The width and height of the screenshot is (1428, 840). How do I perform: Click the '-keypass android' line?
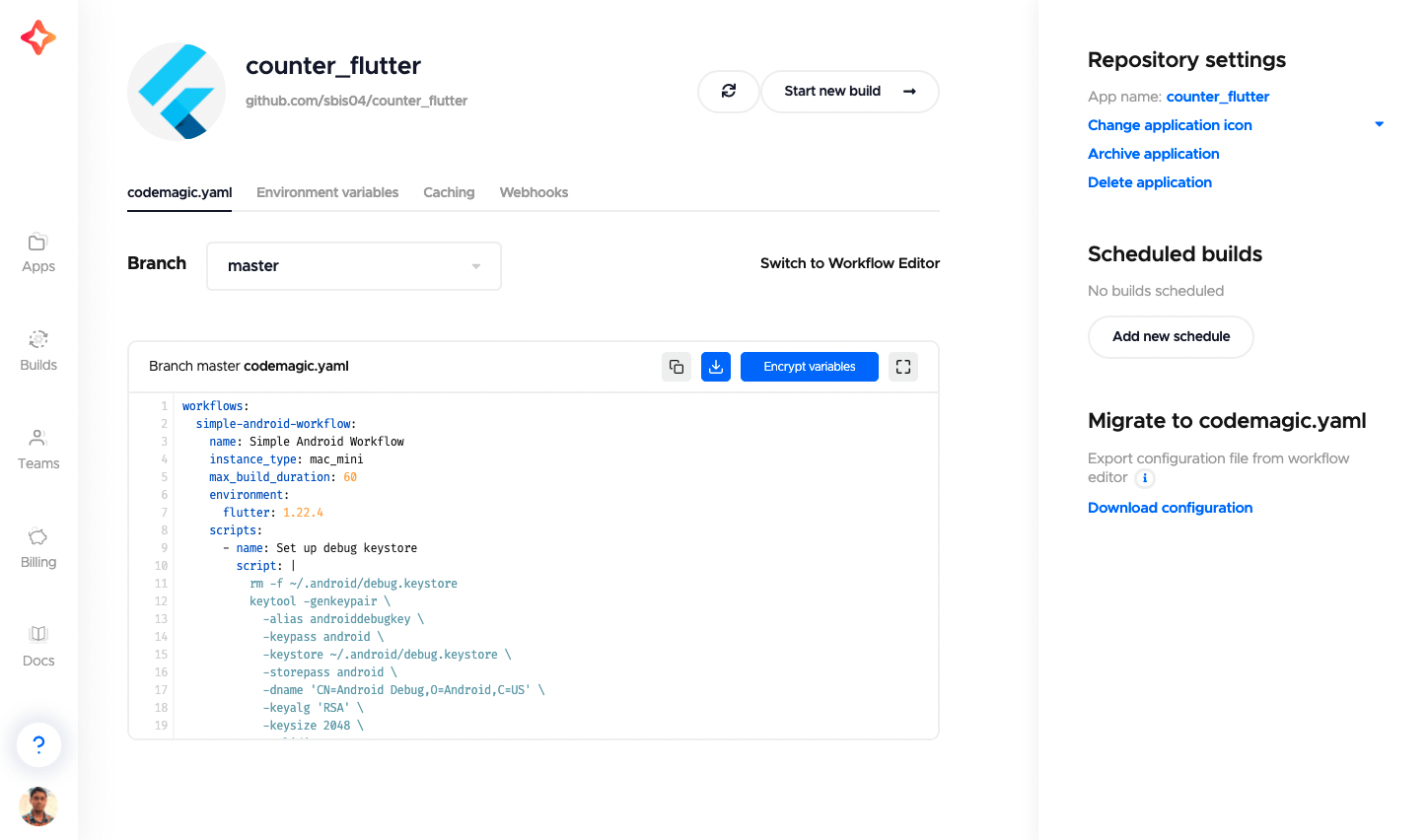322,637
